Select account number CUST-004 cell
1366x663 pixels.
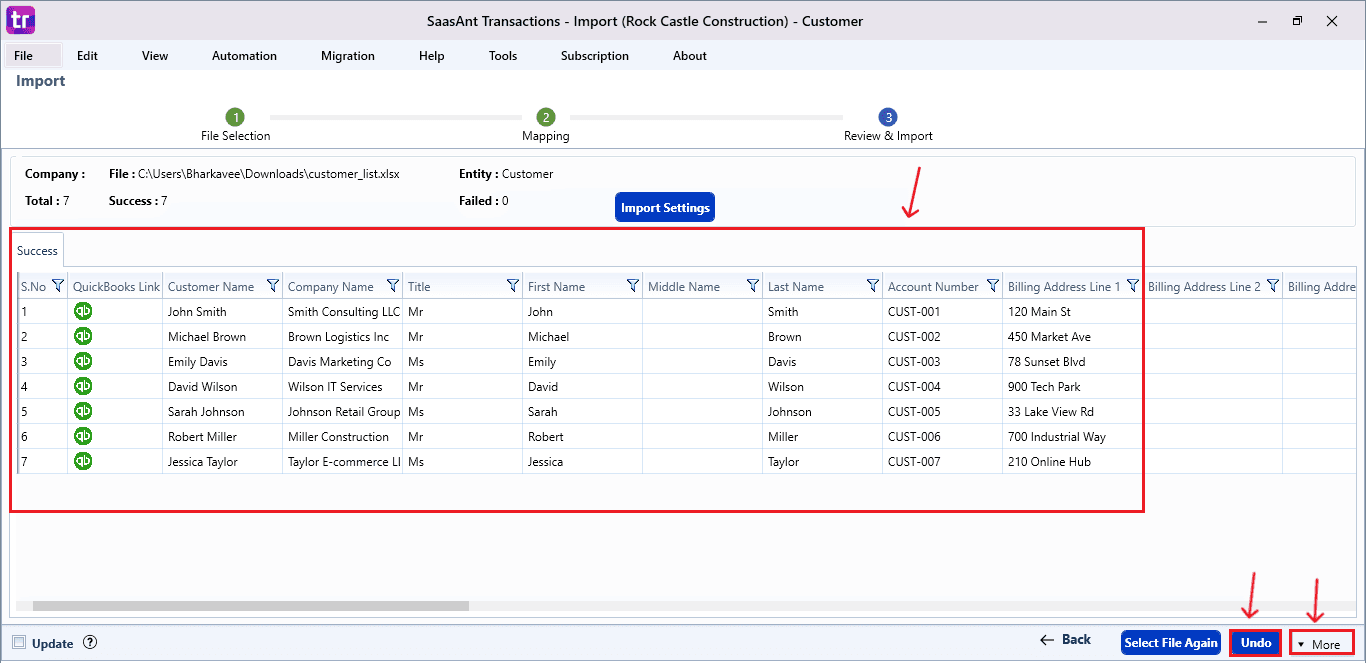942,386
